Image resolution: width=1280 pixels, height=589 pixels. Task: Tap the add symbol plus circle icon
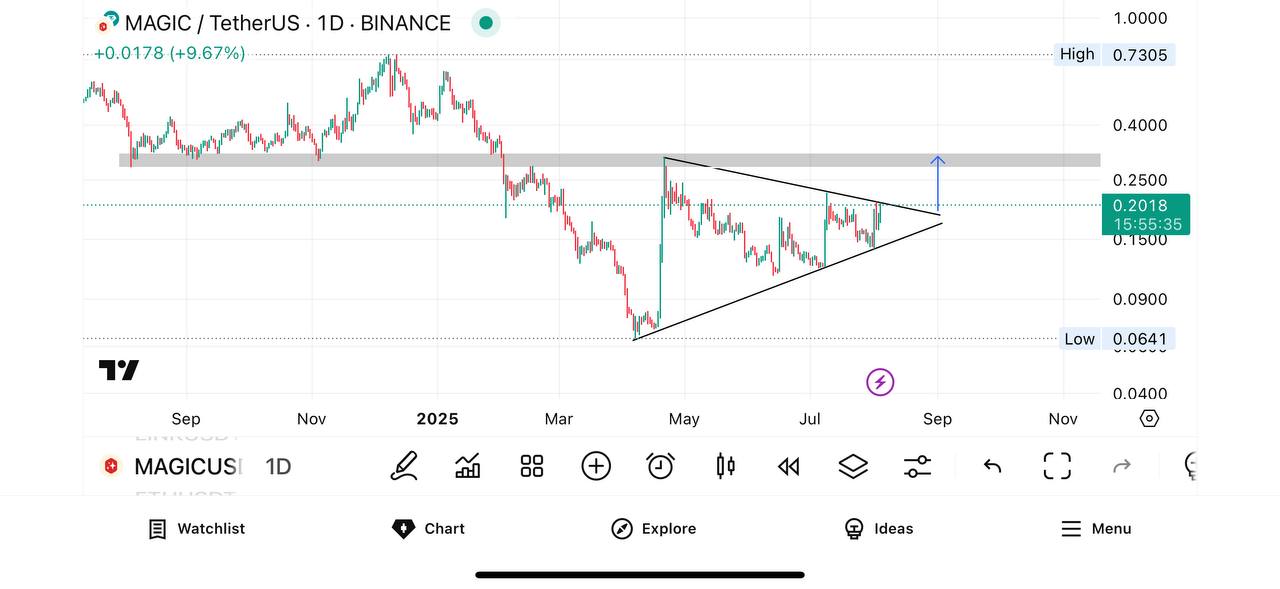(596, 466)
